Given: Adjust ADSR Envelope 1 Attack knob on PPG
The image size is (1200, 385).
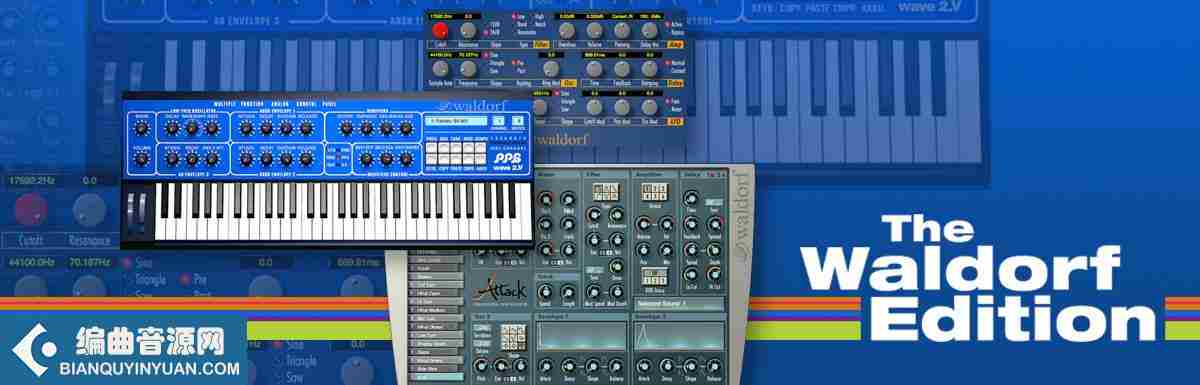Looking at the screenshot, I should click(246, 129).
